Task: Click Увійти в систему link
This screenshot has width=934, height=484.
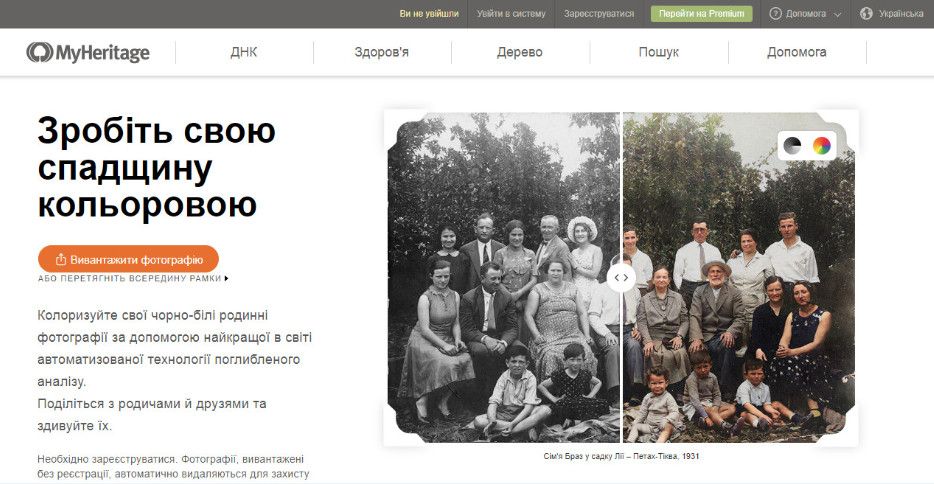Action: [511, 14]
